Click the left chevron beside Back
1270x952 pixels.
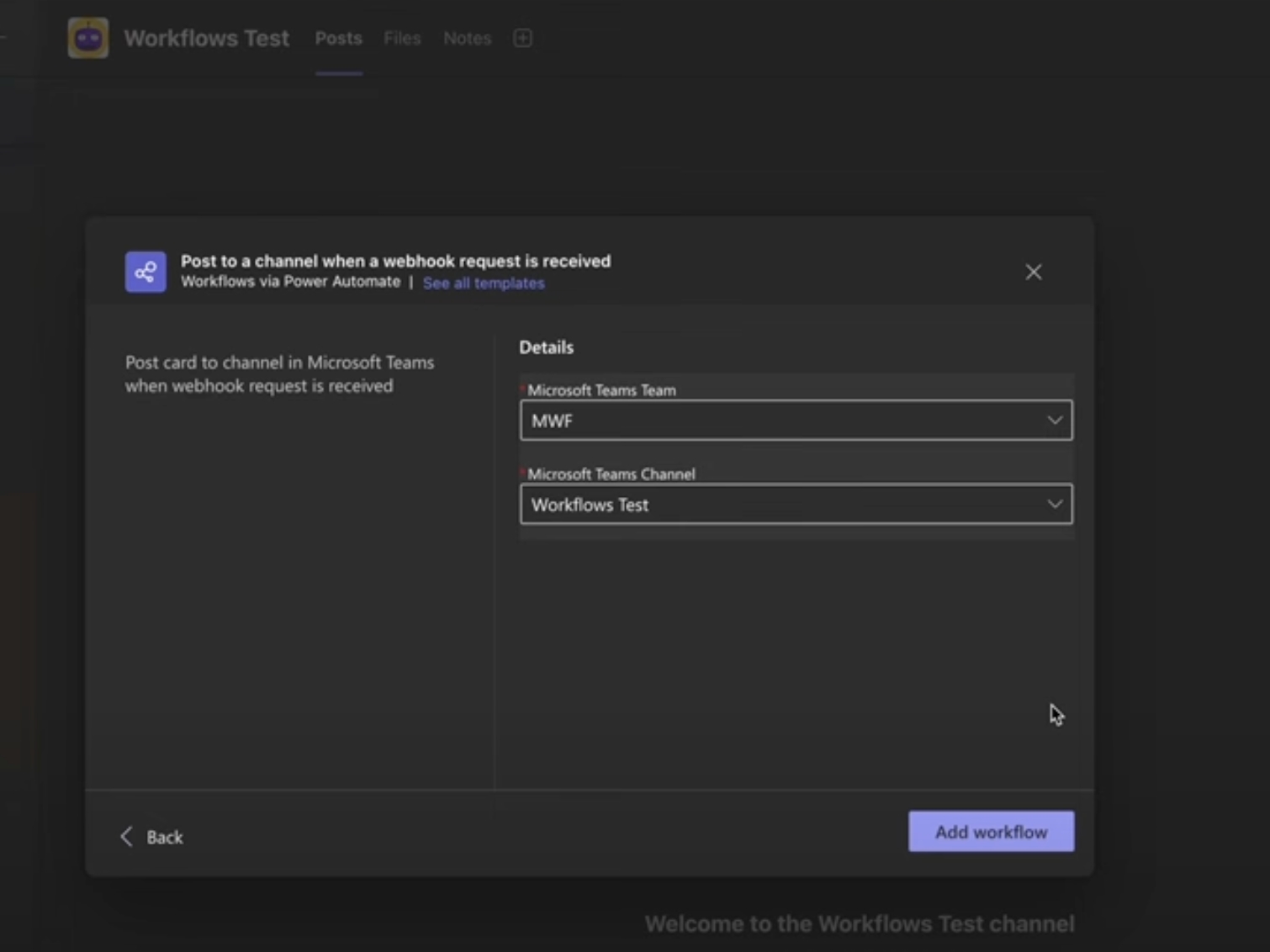(127, 836)
